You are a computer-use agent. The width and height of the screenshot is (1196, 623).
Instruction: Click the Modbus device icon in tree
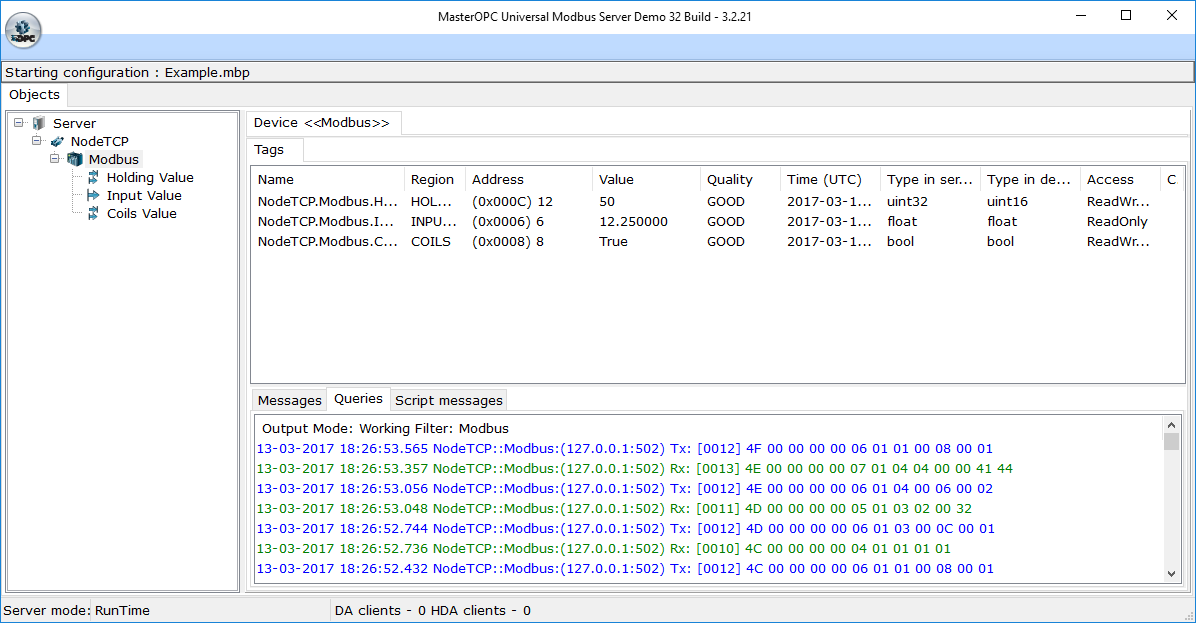(75, 159)
